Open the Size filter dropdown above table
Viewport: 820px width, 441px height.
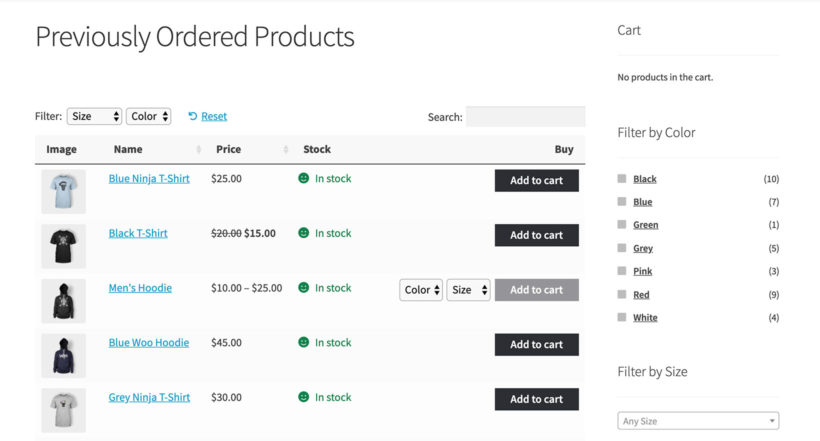pos(94,116)
